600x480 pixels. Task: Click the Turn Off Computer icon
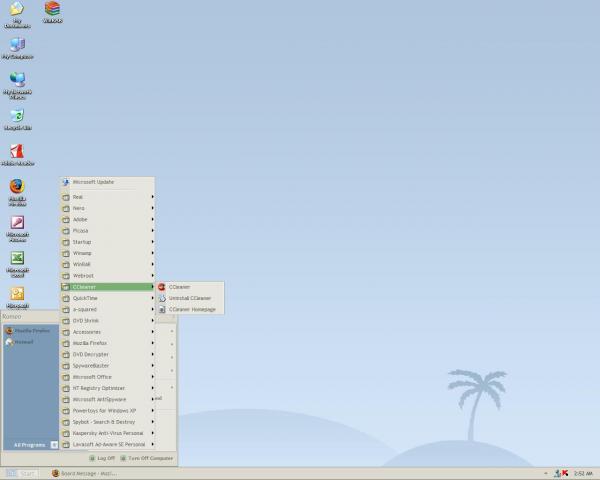point(123,458)
